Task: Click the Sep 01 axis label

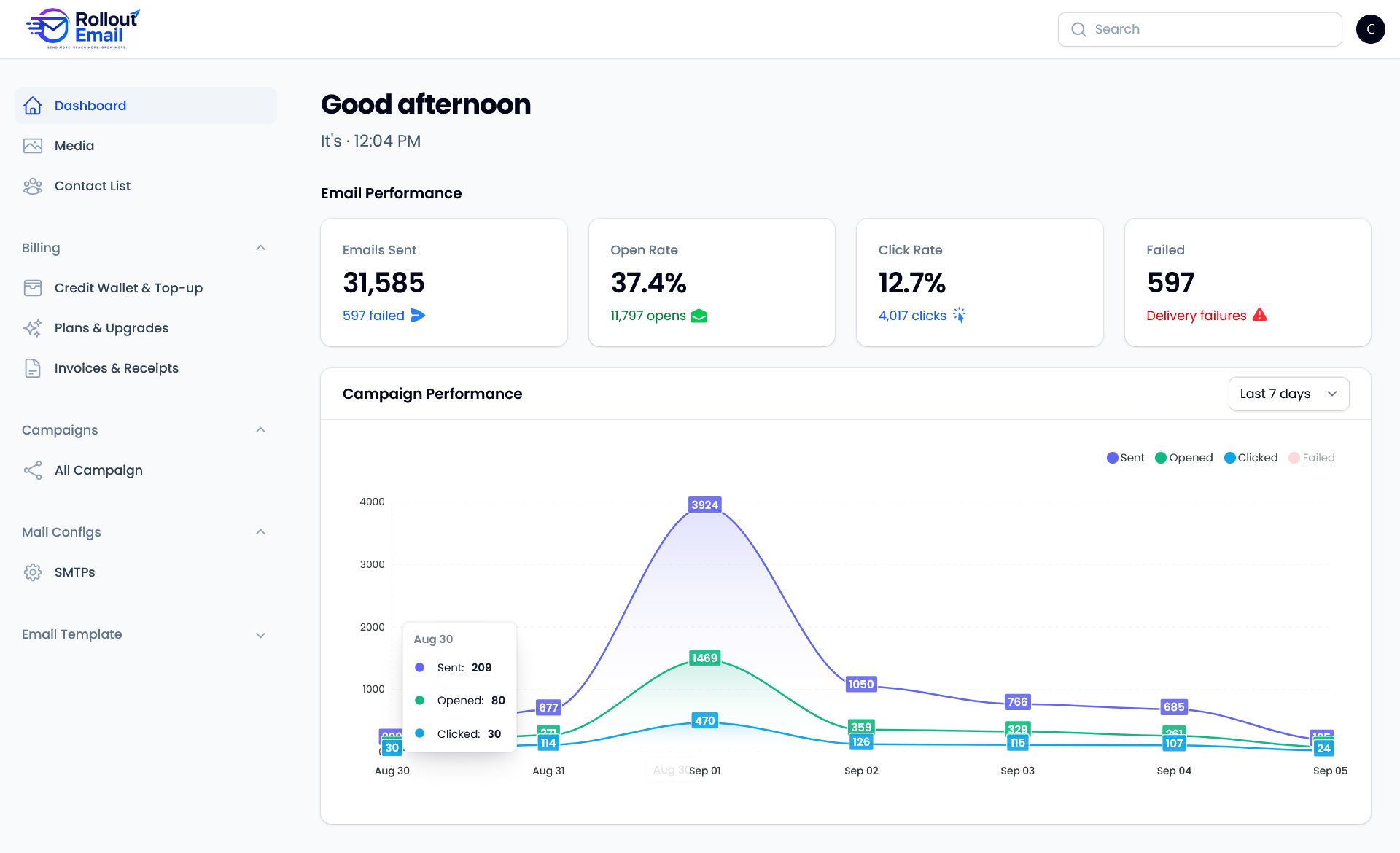Action: coord(705,771)
